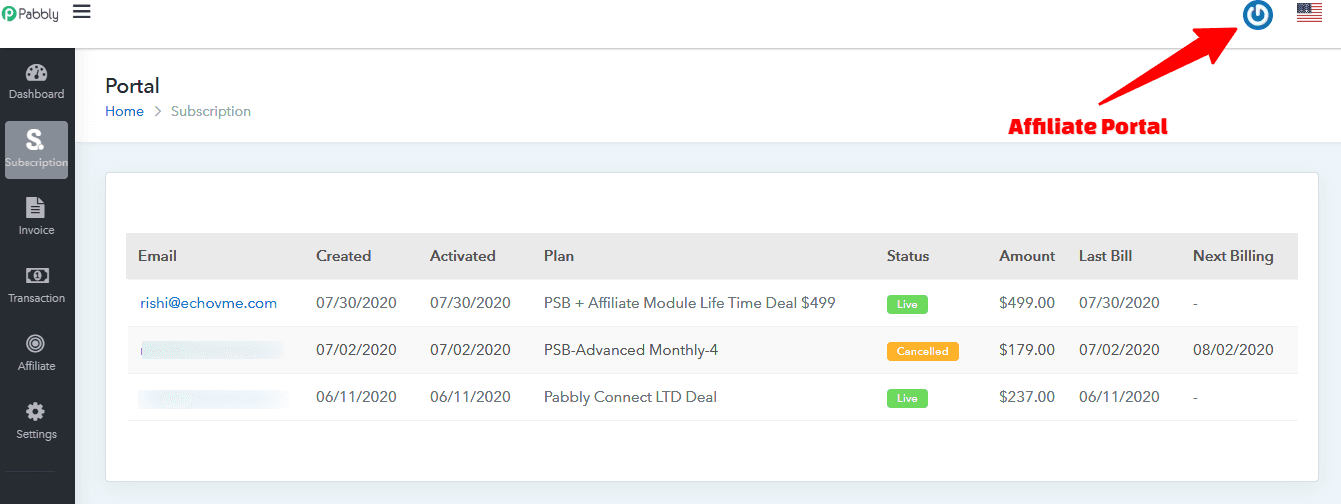Viewport: 1341px width, 504px height.
Task: Open the US flag language selector
Action: pyautogui.click(x=1309, y=13)
